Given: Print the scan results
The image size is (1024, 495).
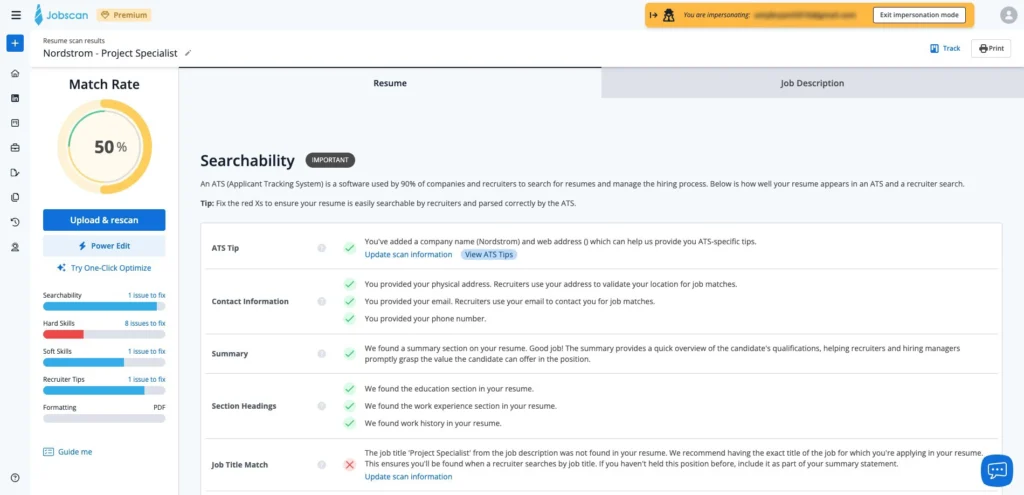Looking at the screenshot, I should 991,48.
